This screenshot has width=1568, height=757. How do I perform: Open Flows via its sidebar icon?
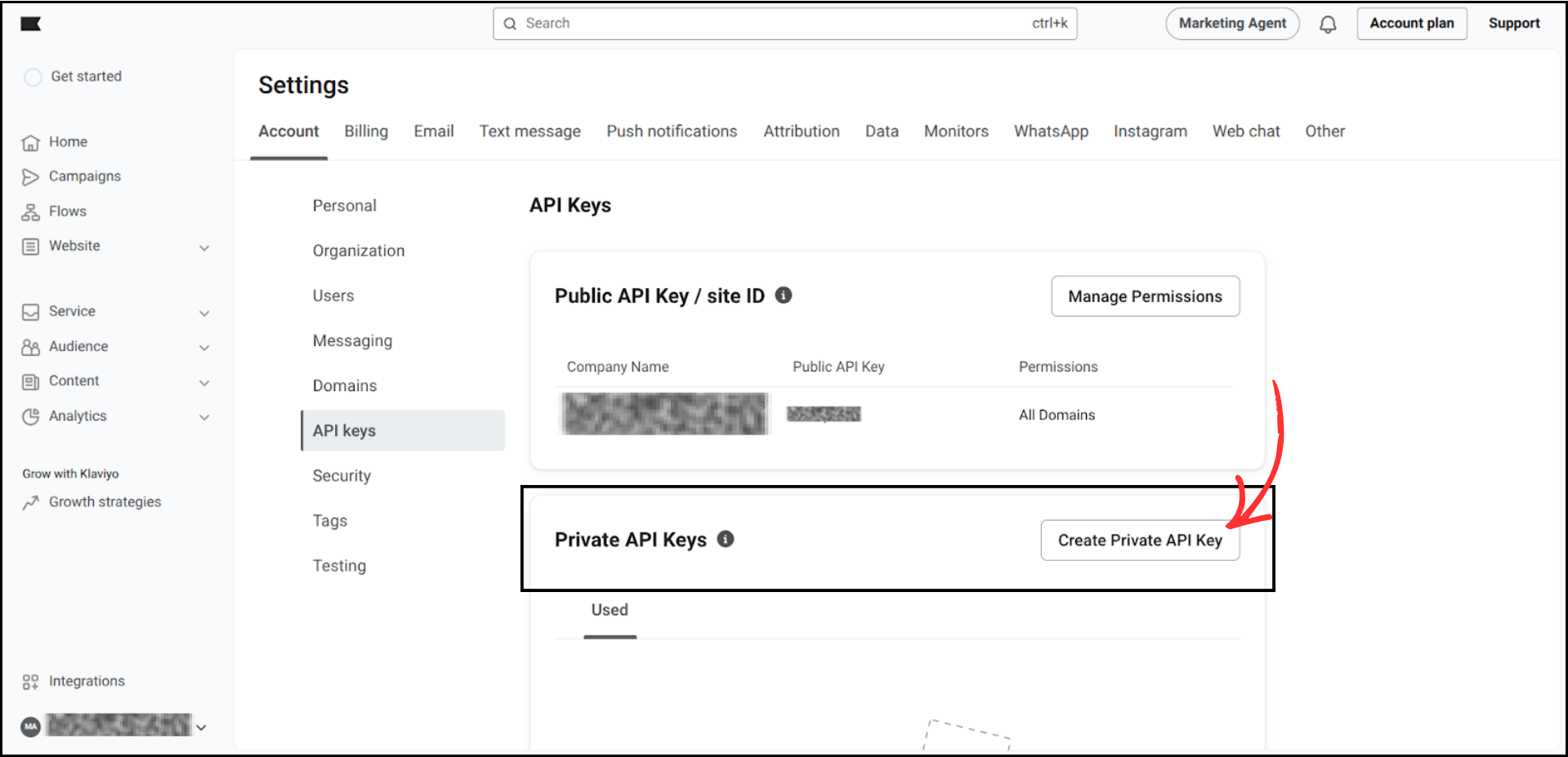pyautogui.click(x=30, y=211)
